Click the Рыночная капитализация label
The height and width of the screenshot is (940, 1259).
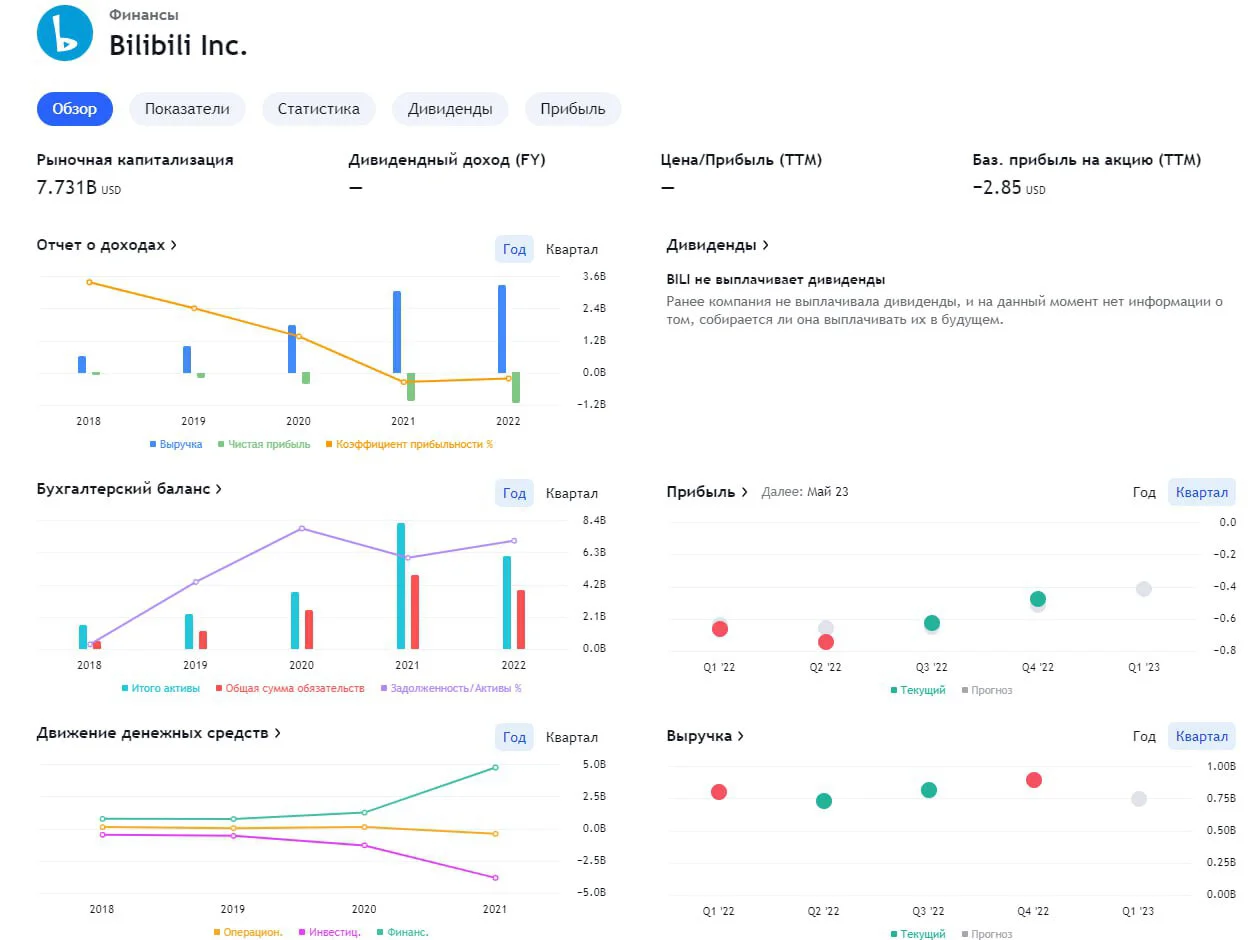135,160
